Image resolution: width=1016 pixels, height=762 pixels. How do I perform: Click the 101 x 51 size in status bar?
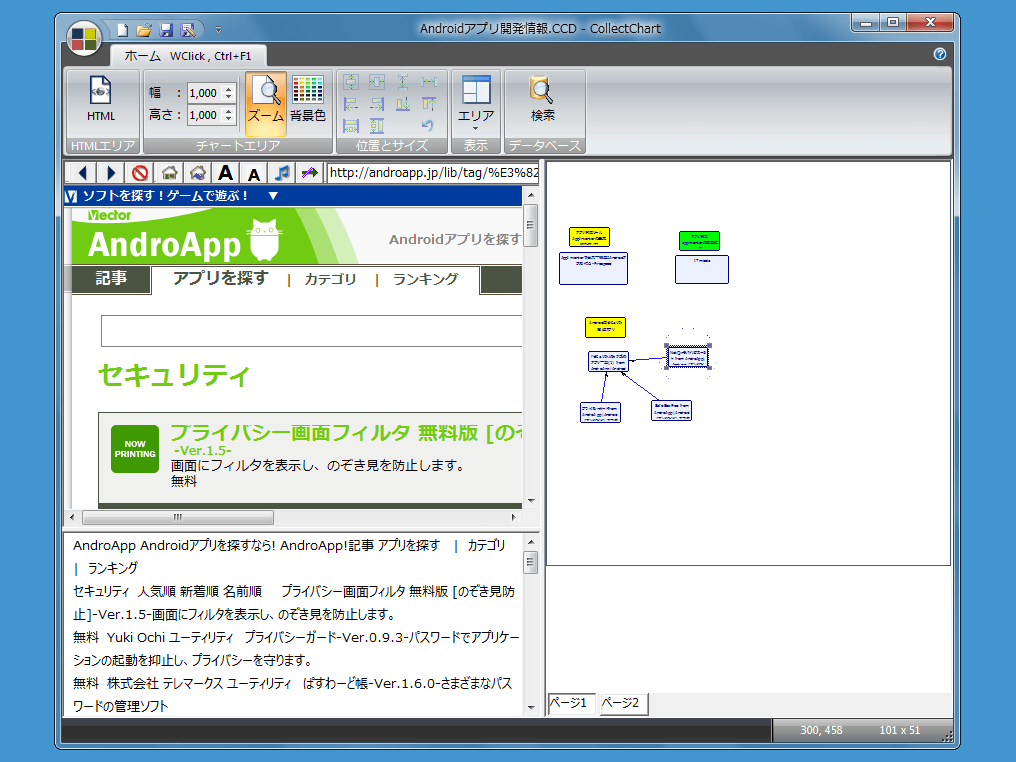click(899, 730)
